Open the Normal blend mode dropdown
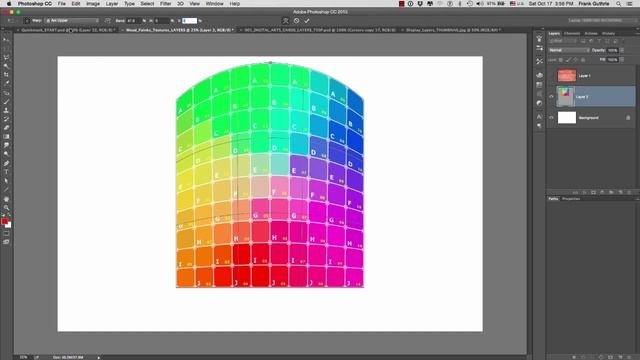 [x=569, y=50]
